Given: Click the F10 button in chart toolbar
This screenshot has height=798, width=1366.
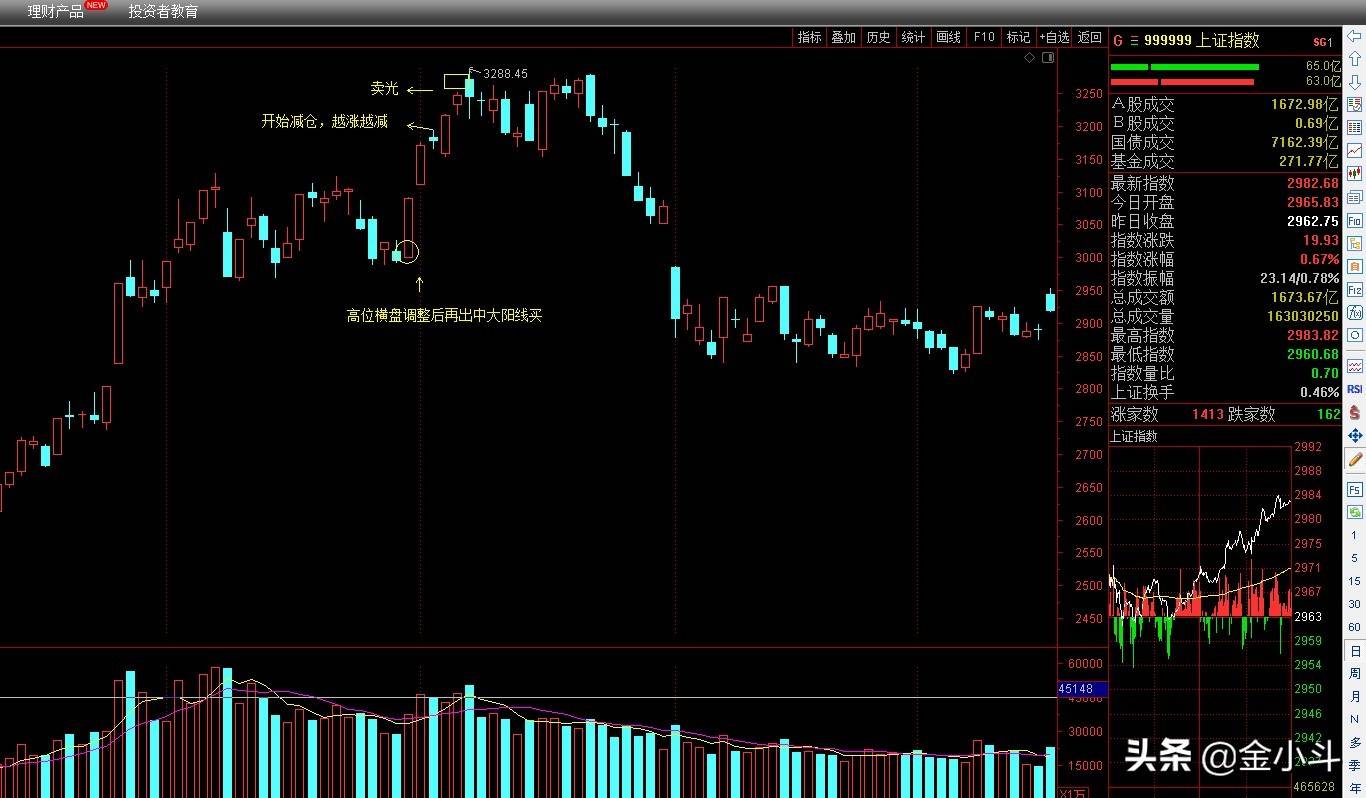Looking at the screenshot, I should (x=984, y=37).
